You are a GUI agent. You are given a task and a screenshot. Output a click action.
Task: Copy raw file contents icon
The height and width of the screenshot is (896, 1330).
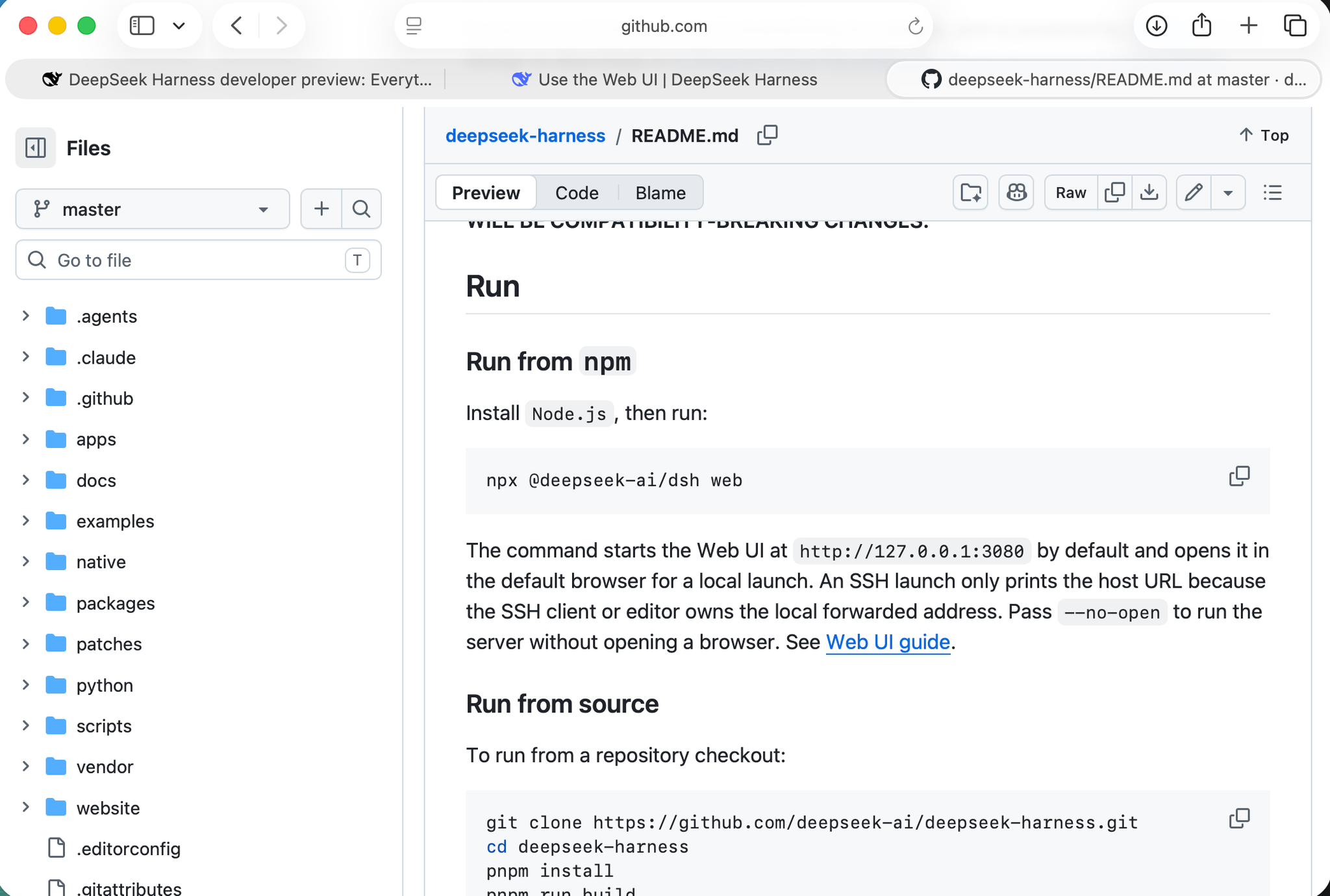click(x=1115, y=192)
